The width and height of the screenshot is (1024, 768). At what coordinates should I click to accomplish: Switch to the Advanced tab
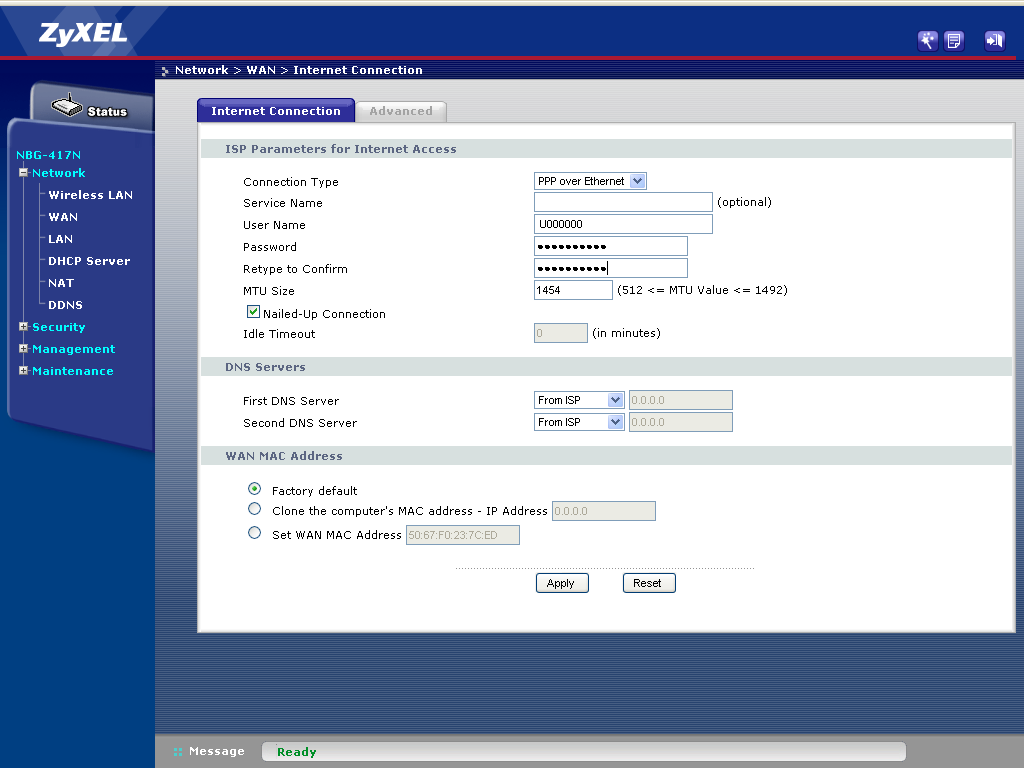point(401,111)
